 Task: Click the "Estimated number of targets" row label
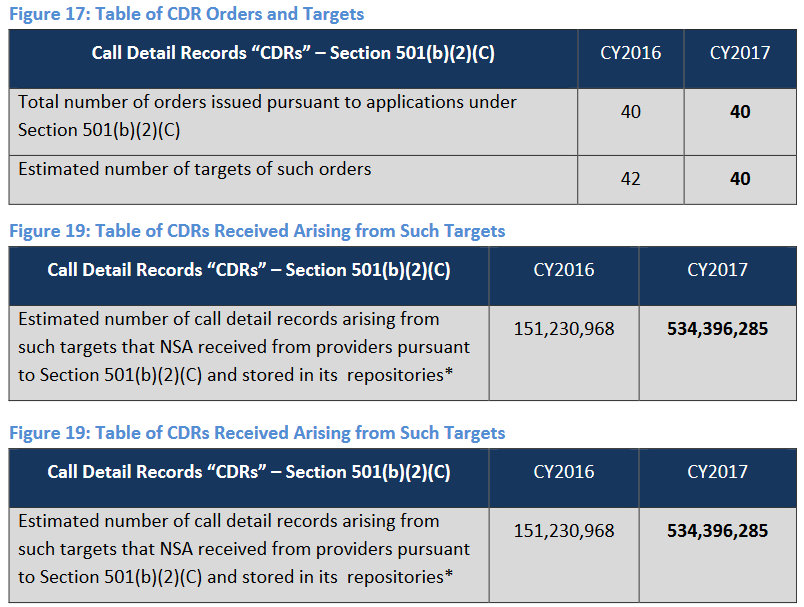(x=195, y=169)
